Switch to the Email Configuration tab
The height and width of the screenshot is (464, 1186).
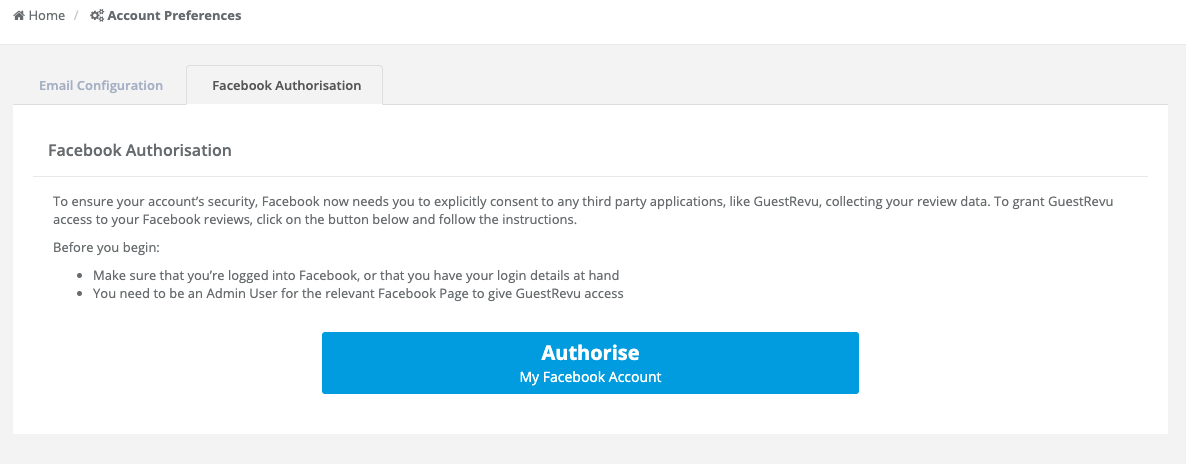101,86
